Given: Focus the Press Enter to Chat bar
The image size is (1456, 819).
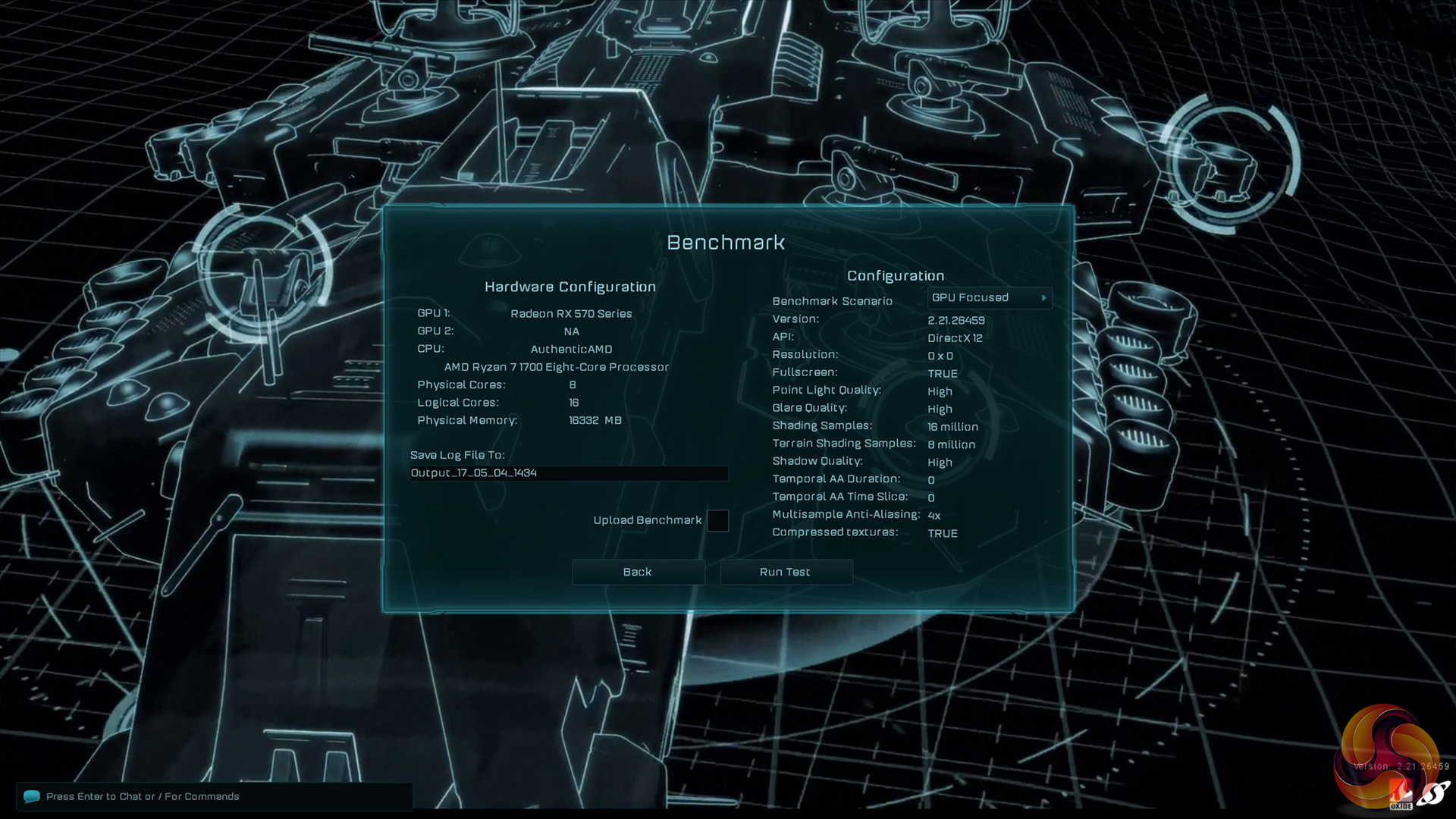Looking at the screenshot, I should click(x=215, y=796).
